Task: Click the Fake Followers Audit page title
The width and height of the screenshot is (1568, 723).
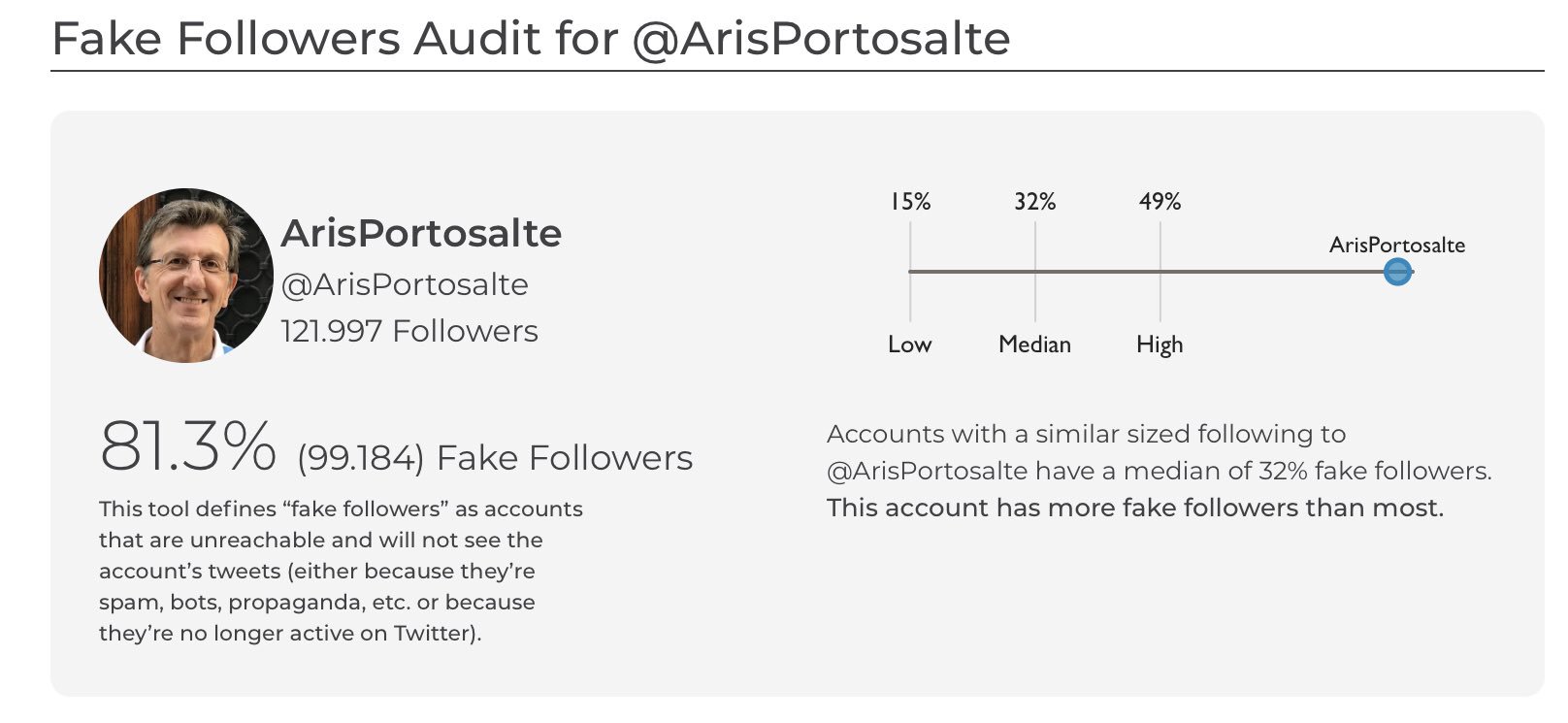Action: tap(531, 39)
